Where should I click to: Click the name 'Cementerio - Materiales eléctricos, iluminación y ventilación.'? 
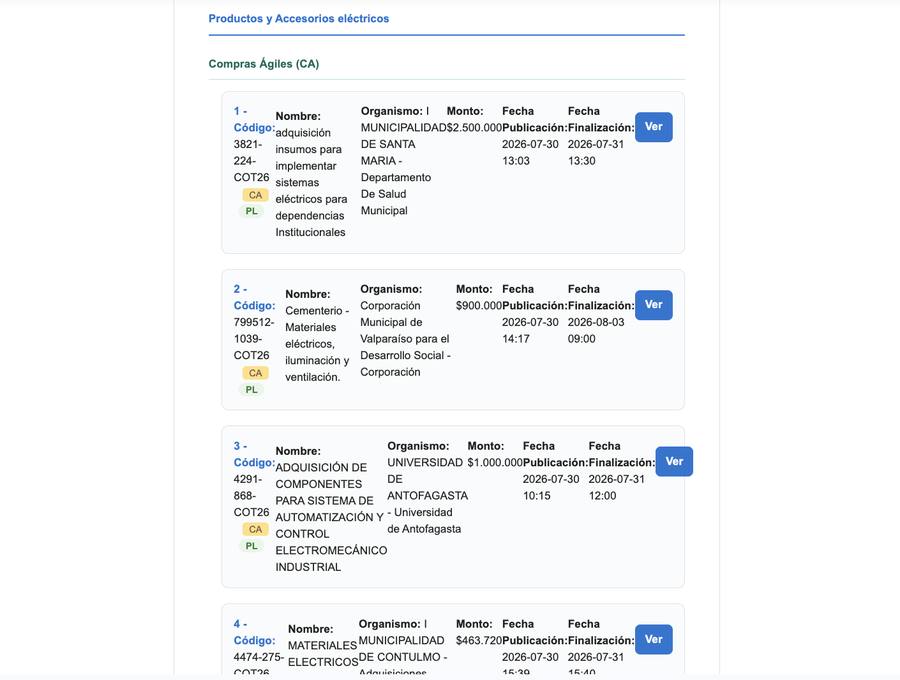[x=317, y=344]
